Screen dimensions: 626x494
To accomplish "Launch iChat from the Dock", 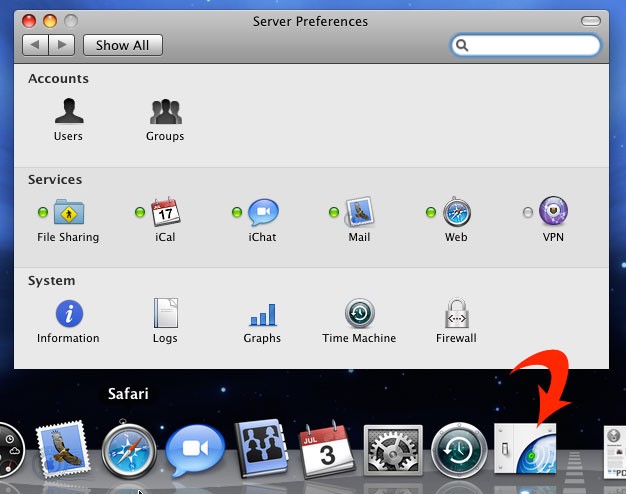I will coord(195,450).
